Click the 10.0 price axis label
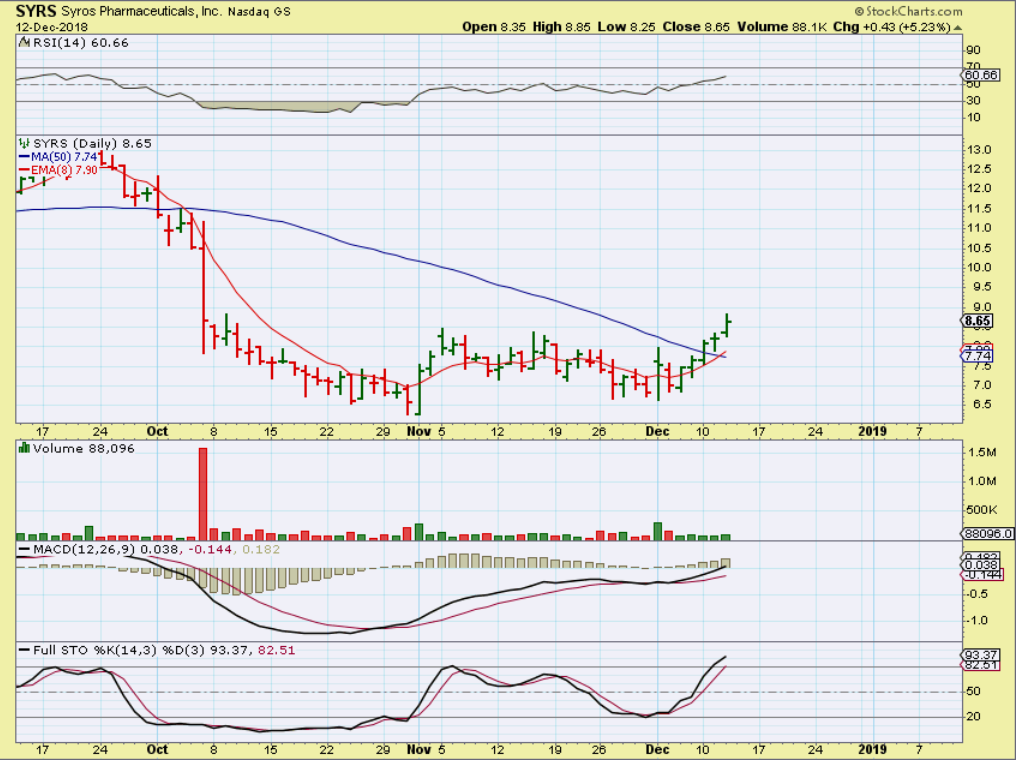This screenshot has height=762, width=1017. [979, 268]
